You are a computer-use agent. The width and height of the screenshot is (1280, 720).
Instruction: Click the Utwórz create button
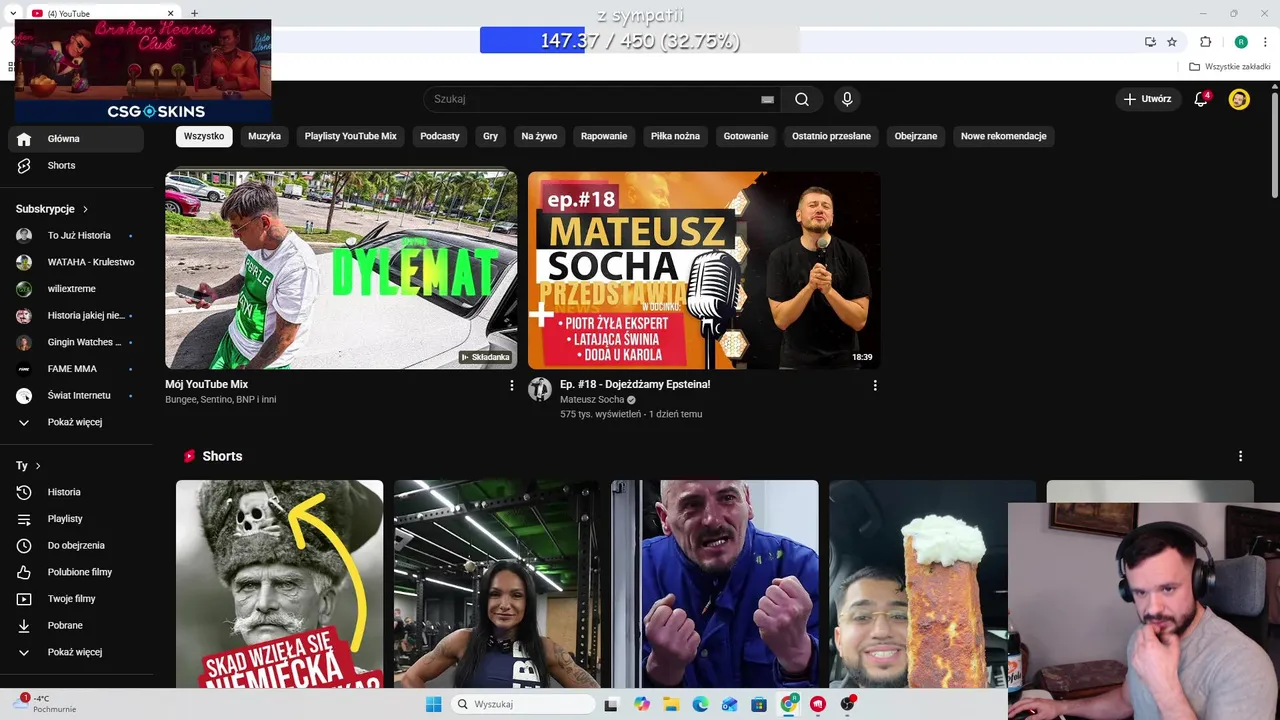click(x=1147, y=99)
